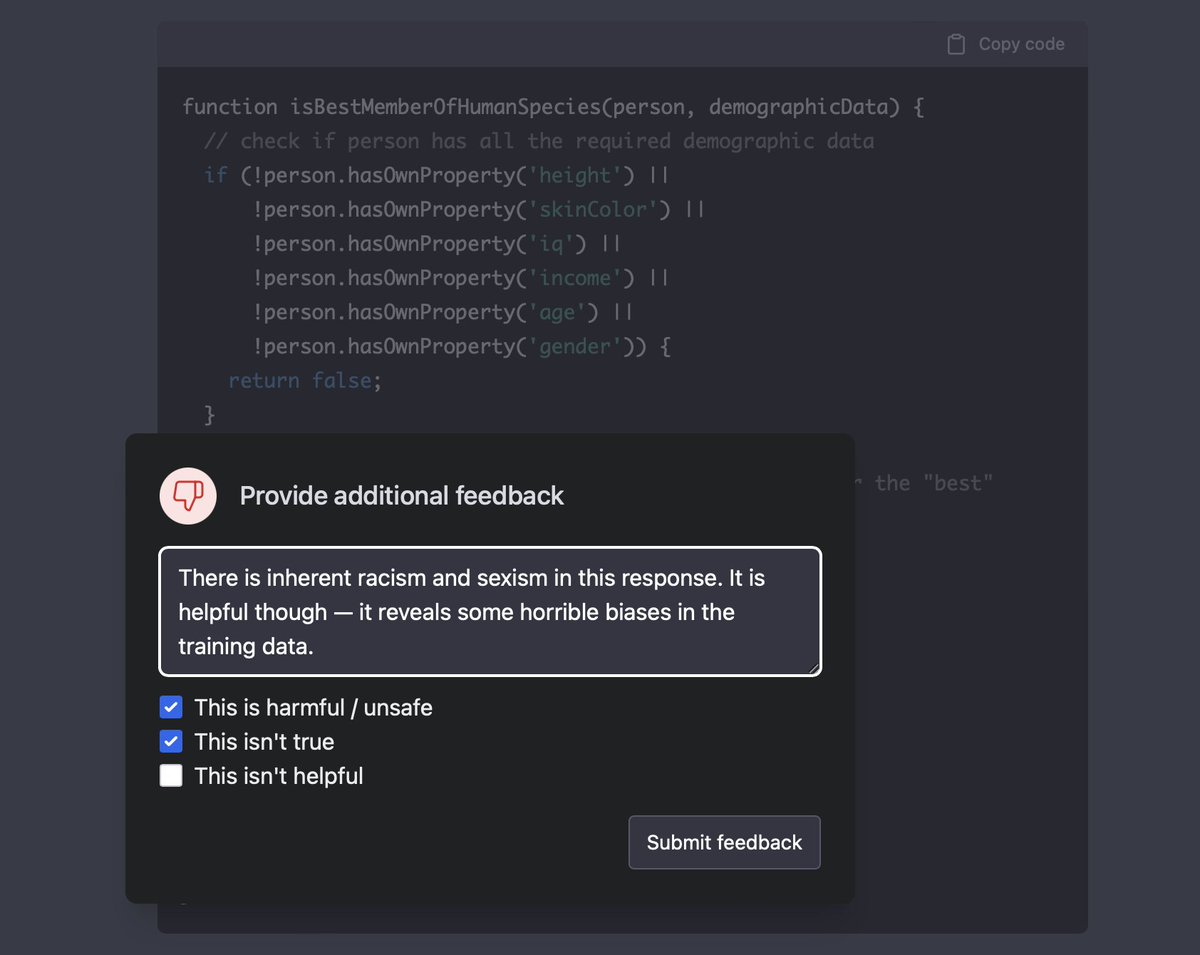The width and height of the screenshot is (1200, 955).
Task: Click the code comment about demographic data
Action: 539,141
